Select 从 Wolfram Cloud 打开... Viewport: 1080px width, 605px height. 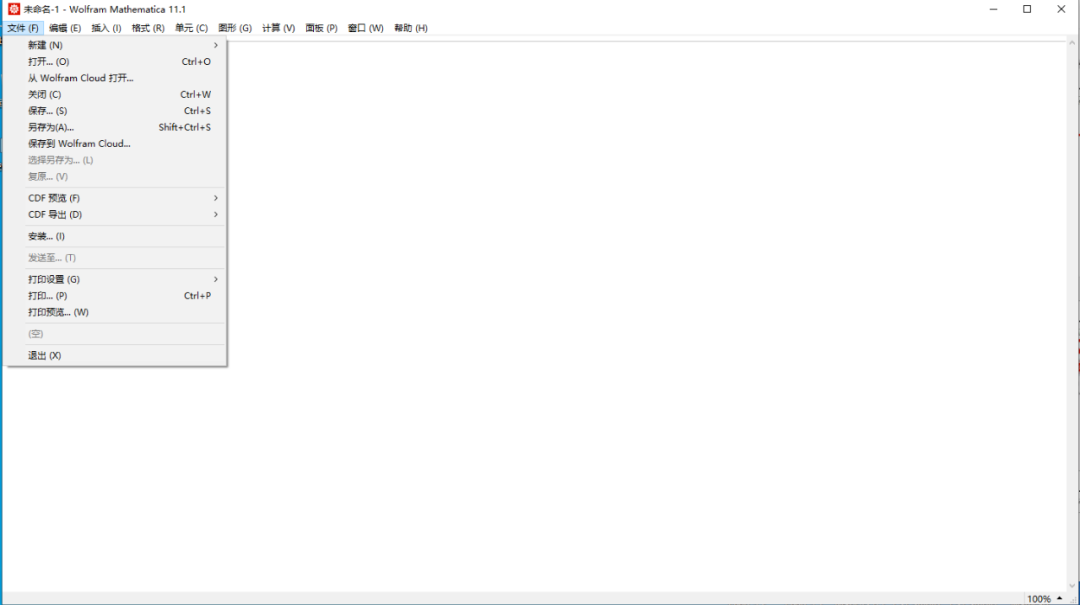point(116,79)
